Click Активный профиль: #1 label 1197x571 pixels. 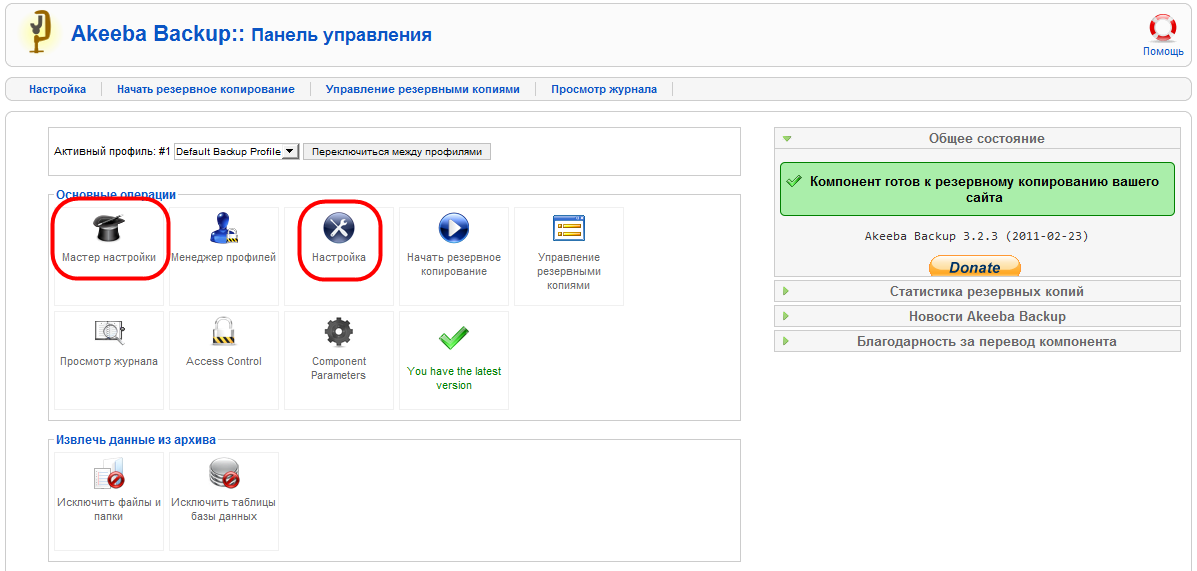[111, 151]
